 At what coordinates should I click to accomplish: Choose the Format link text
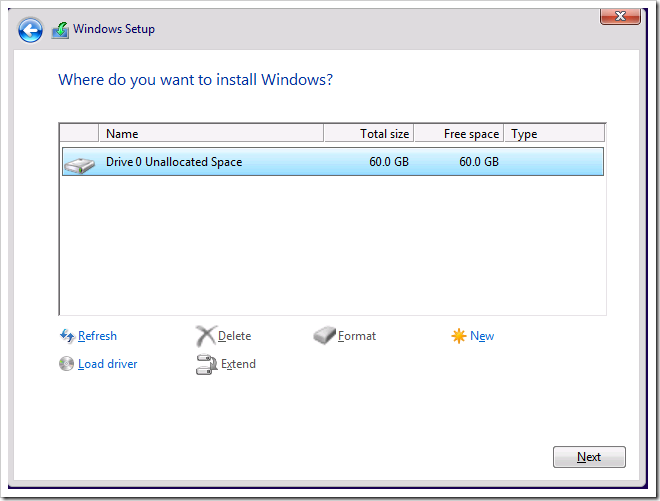tap(357, 336)
